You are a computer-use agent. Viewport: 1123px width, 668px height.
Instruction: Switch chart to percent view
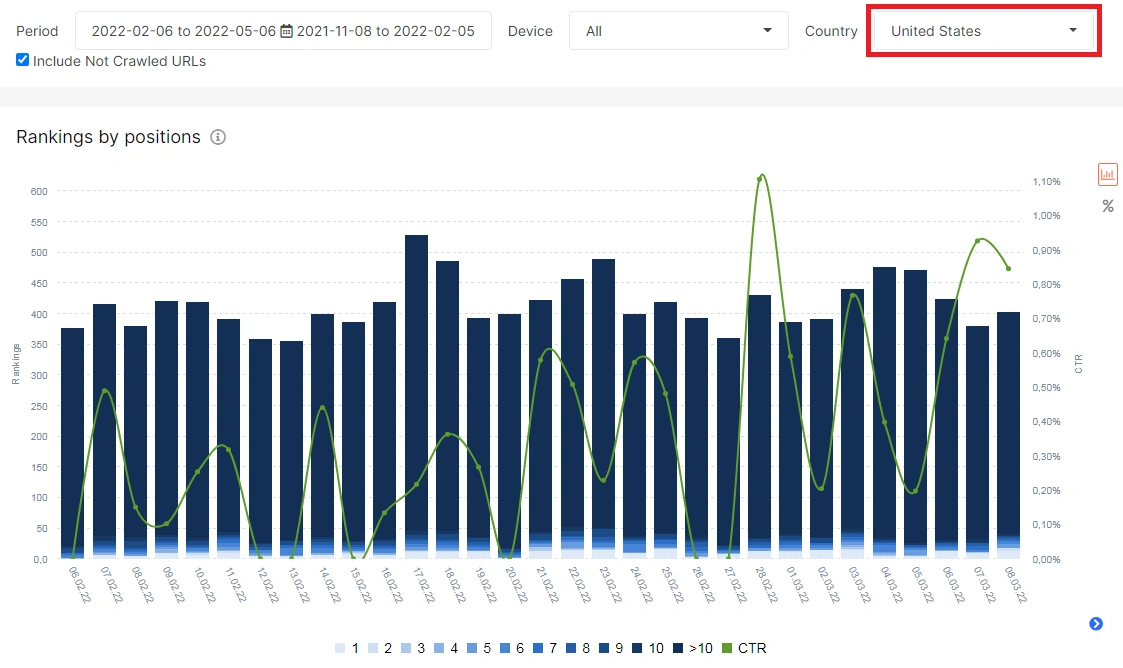coord(1107,206)
